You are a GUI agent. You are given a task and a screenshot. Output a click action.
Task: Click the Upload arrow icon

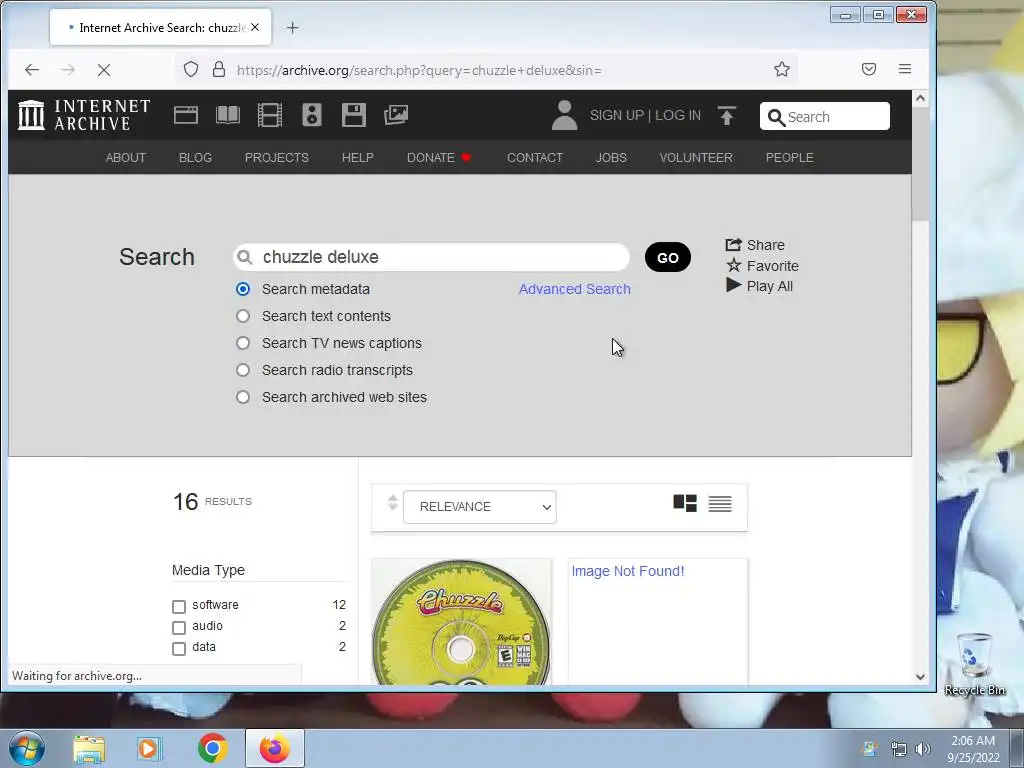tap(726, 116)
